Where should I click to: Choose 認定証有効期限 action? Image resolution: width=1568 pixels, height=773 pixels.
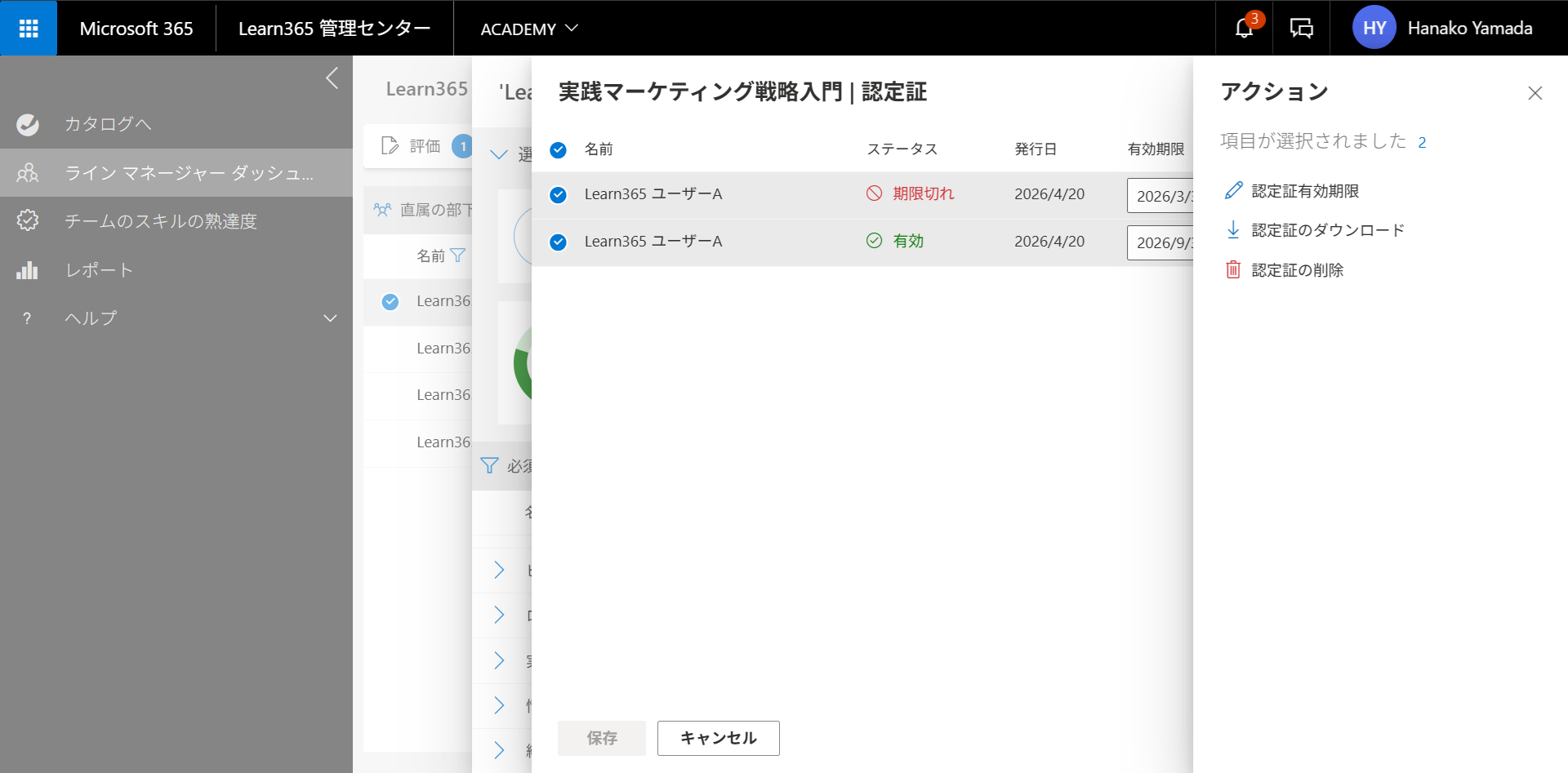pyautogui.click(x=1304, y=191)
